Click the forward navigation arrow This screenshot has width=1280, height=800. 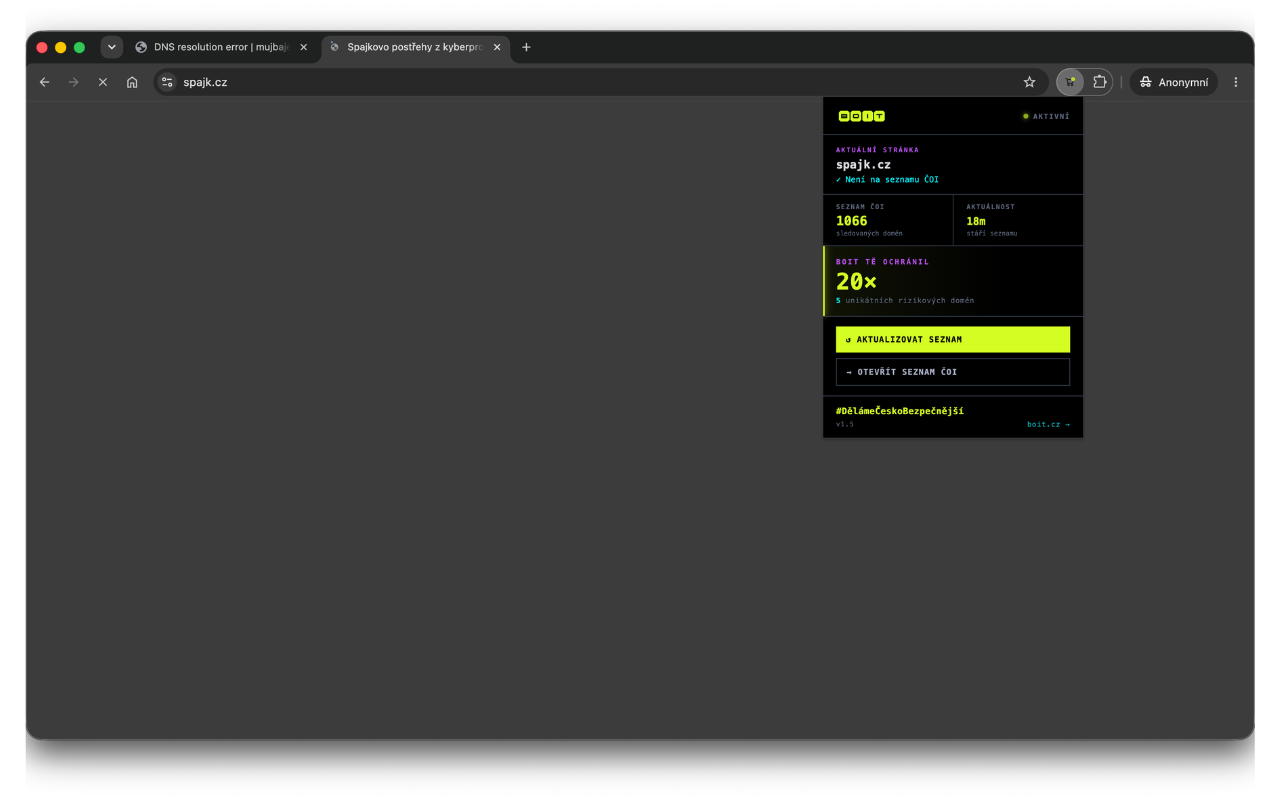tap(73, 82)
